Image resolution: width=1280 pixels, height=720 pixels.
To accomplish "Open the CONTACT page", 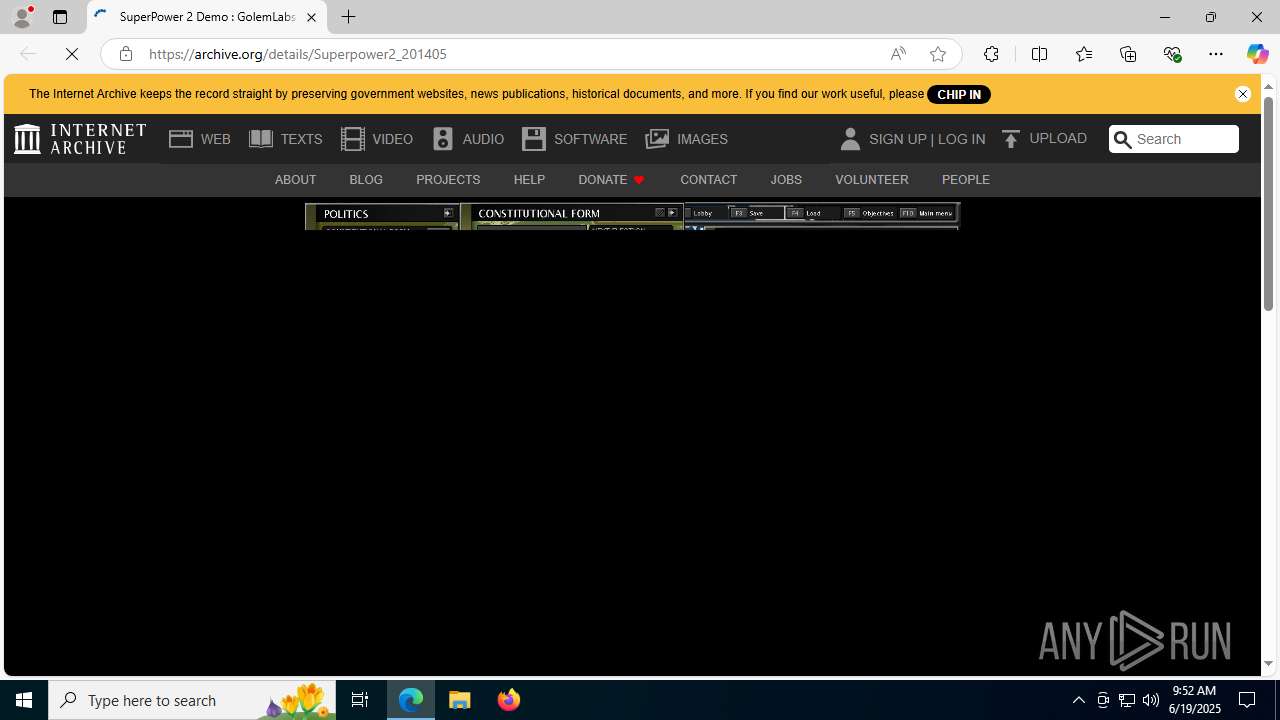I will click(x=708, y=180).
